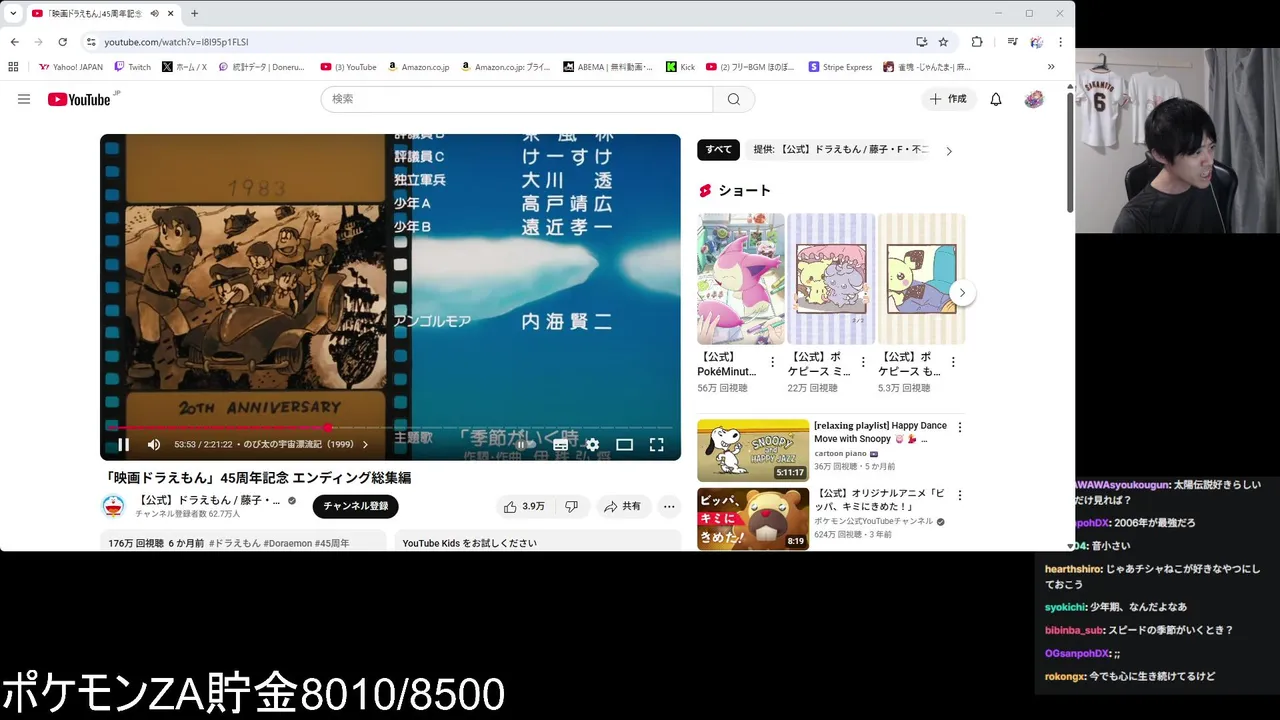Open Kick bookmark

point(680,67)
